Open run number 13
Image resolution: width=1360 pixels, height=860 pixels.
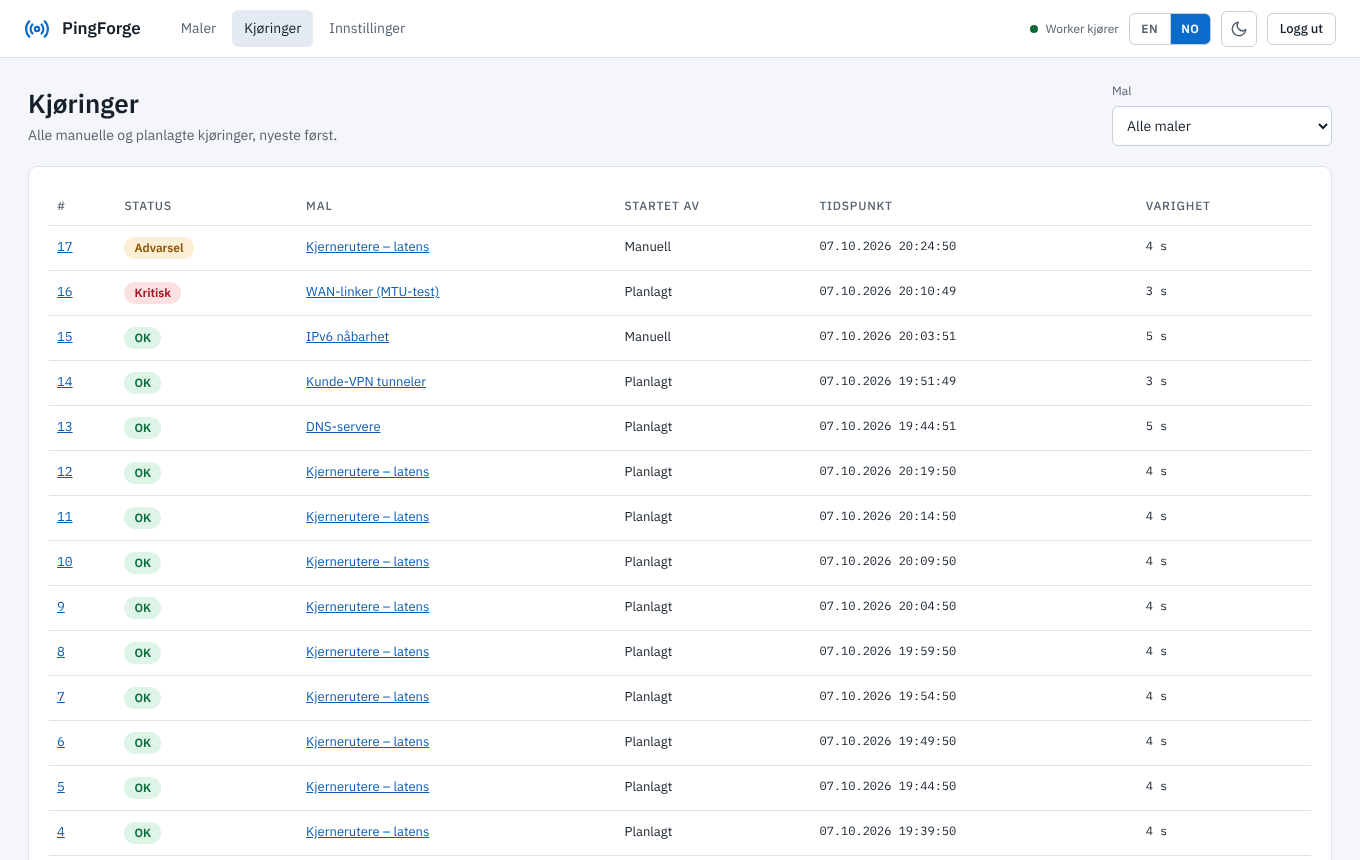pyautogui.click(x=65, y=427)
